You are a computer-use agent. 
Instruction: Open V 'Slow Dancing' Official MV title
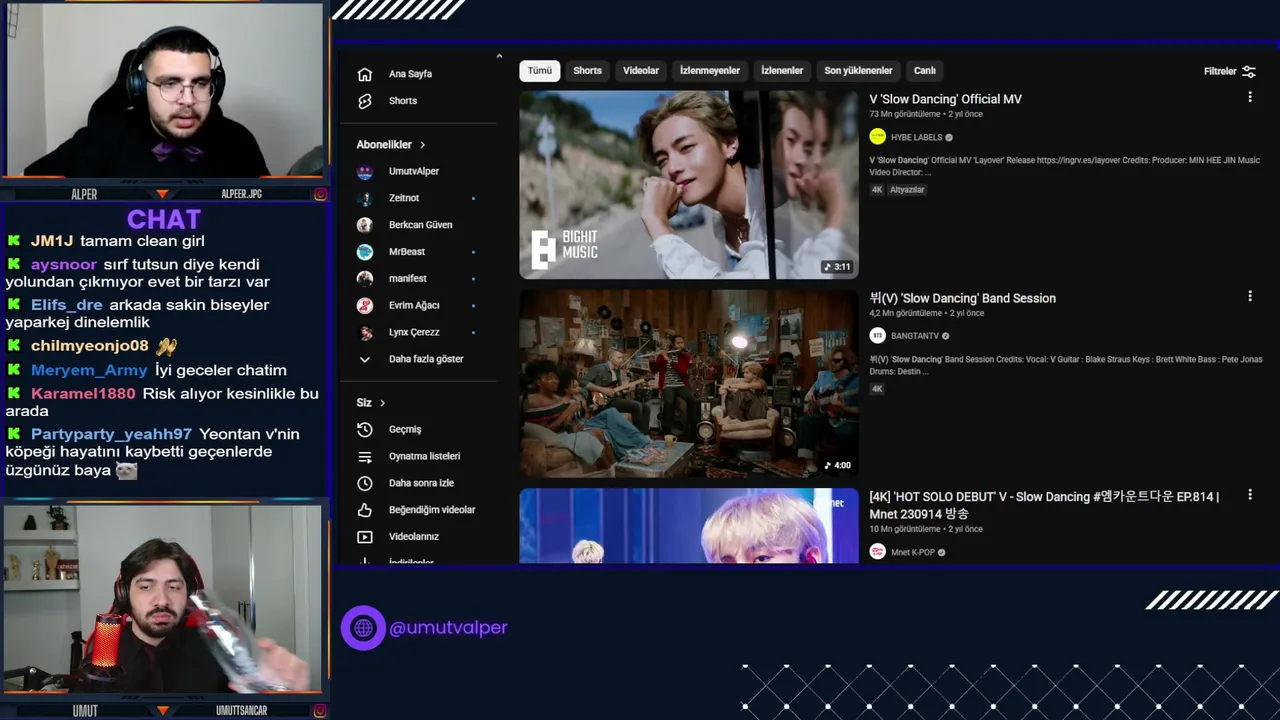(945, 99)
